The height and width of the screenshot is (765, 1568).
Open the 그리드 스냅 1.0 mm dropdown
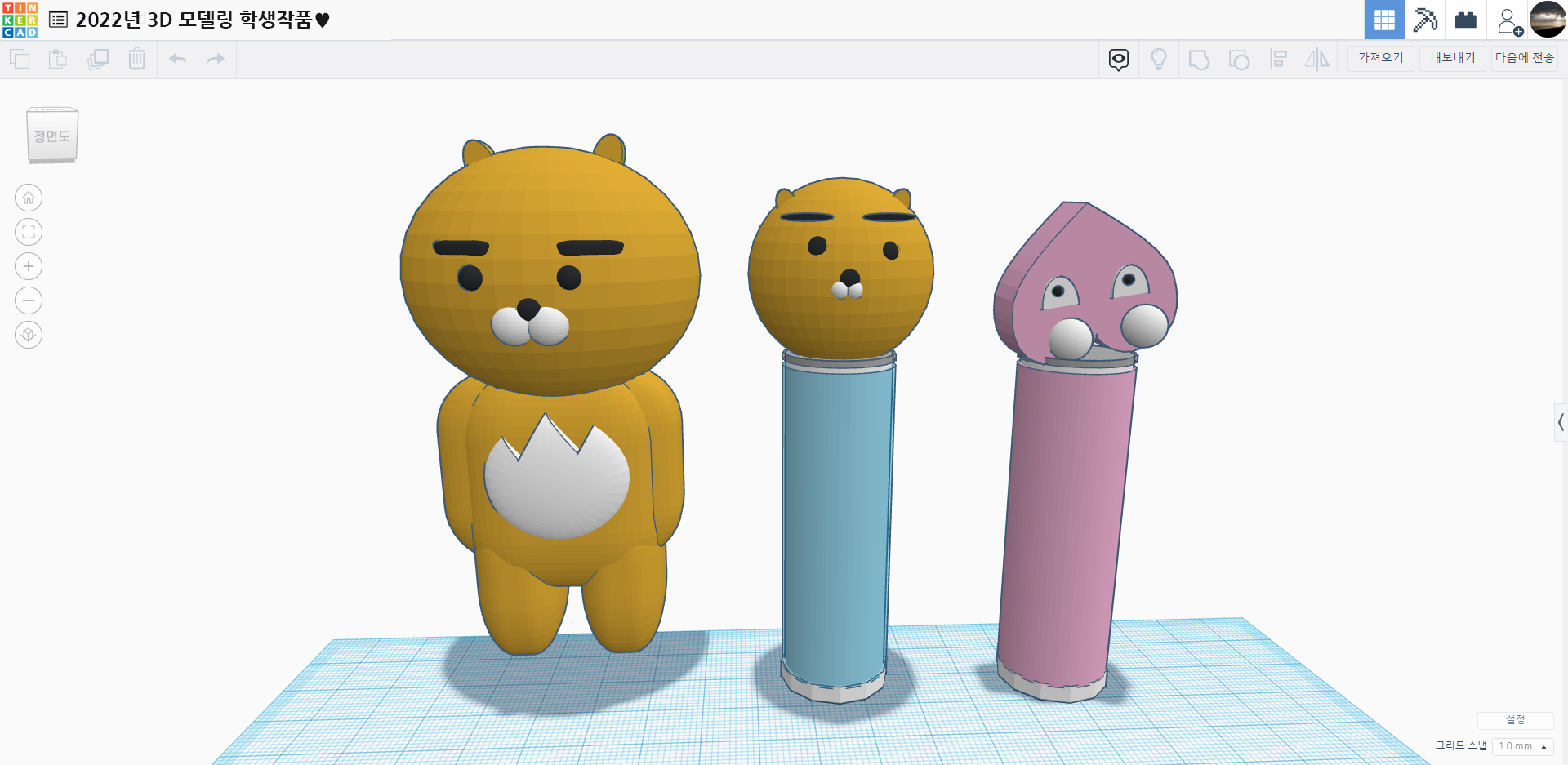(1523, 746)
